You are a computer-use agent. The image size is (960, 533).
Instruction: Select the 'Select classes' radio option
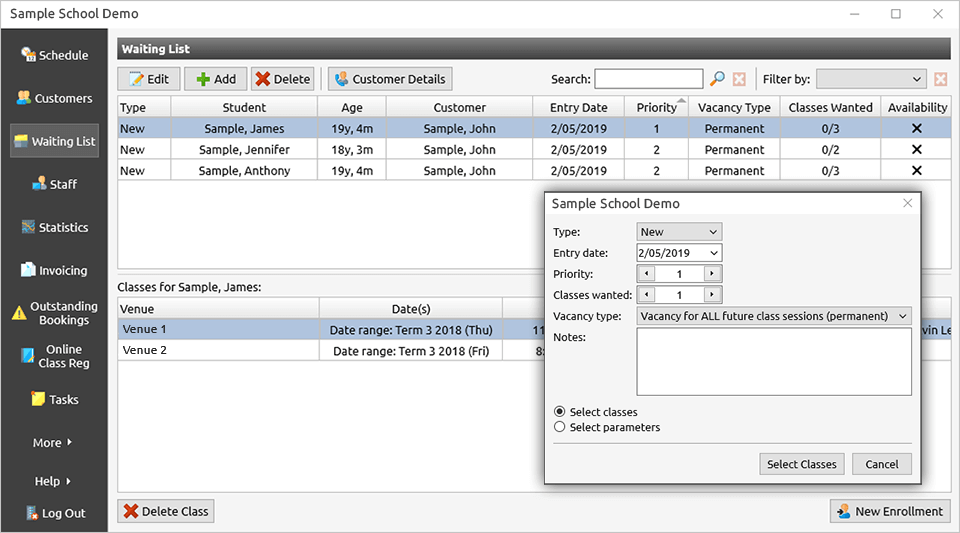(x=560, y=412)
